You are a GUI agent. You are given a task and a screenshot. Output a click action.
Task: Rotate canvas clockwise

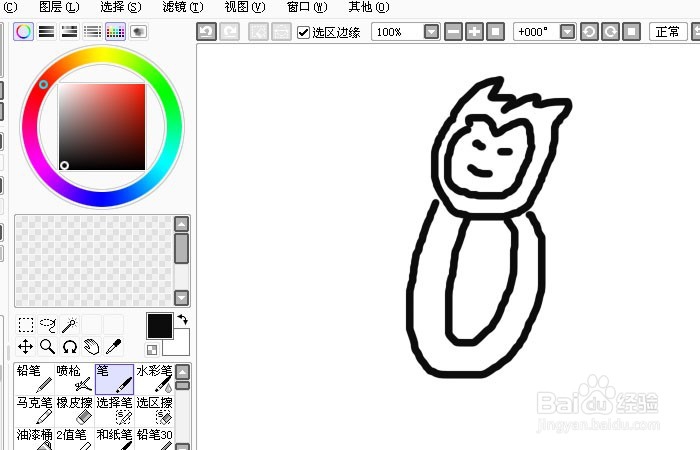[x=610, y=32]
